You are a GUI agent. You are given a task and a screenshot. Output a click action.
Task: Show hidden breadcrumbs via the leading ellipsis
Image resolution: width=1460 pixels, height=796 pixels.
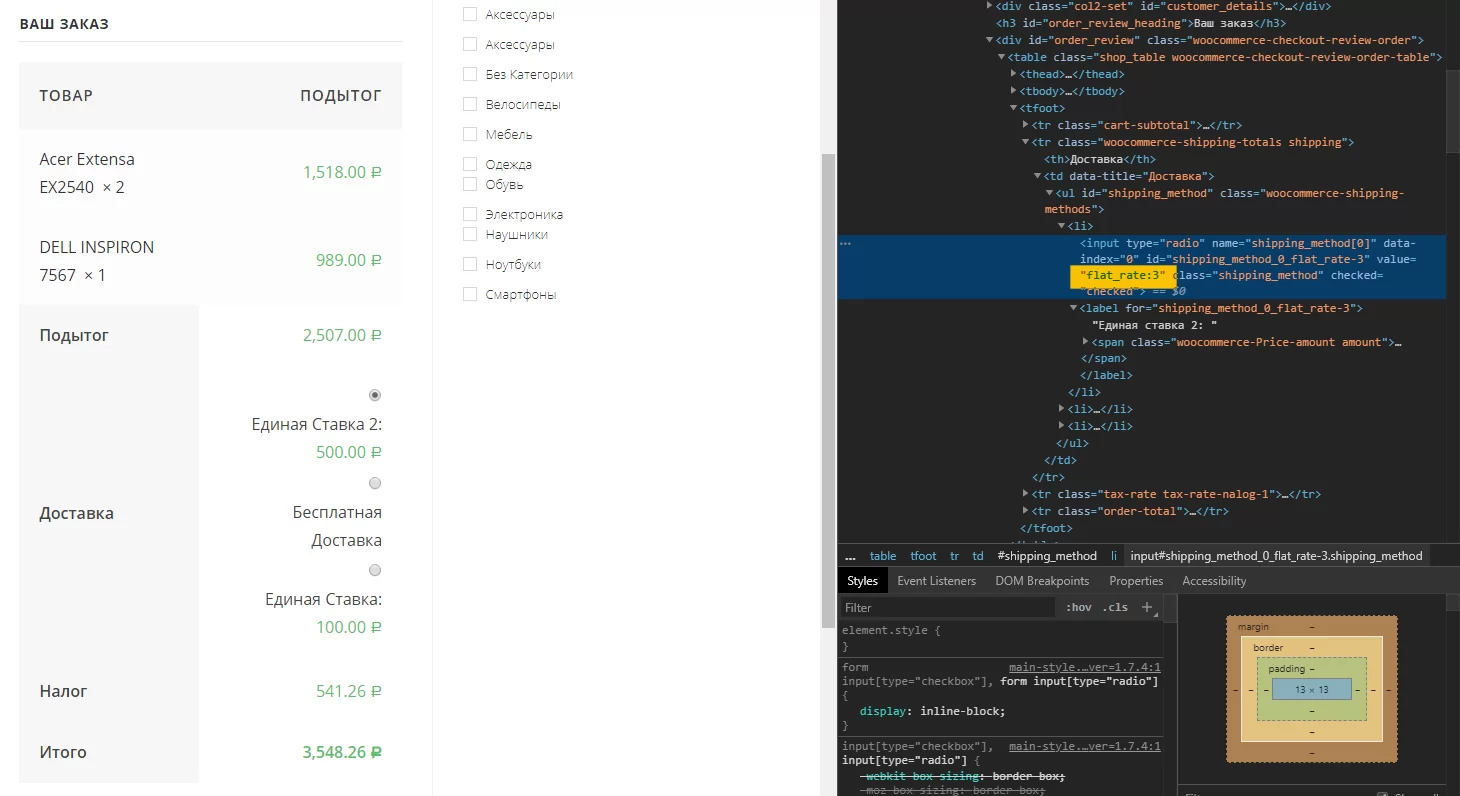(x=850, y=556)
